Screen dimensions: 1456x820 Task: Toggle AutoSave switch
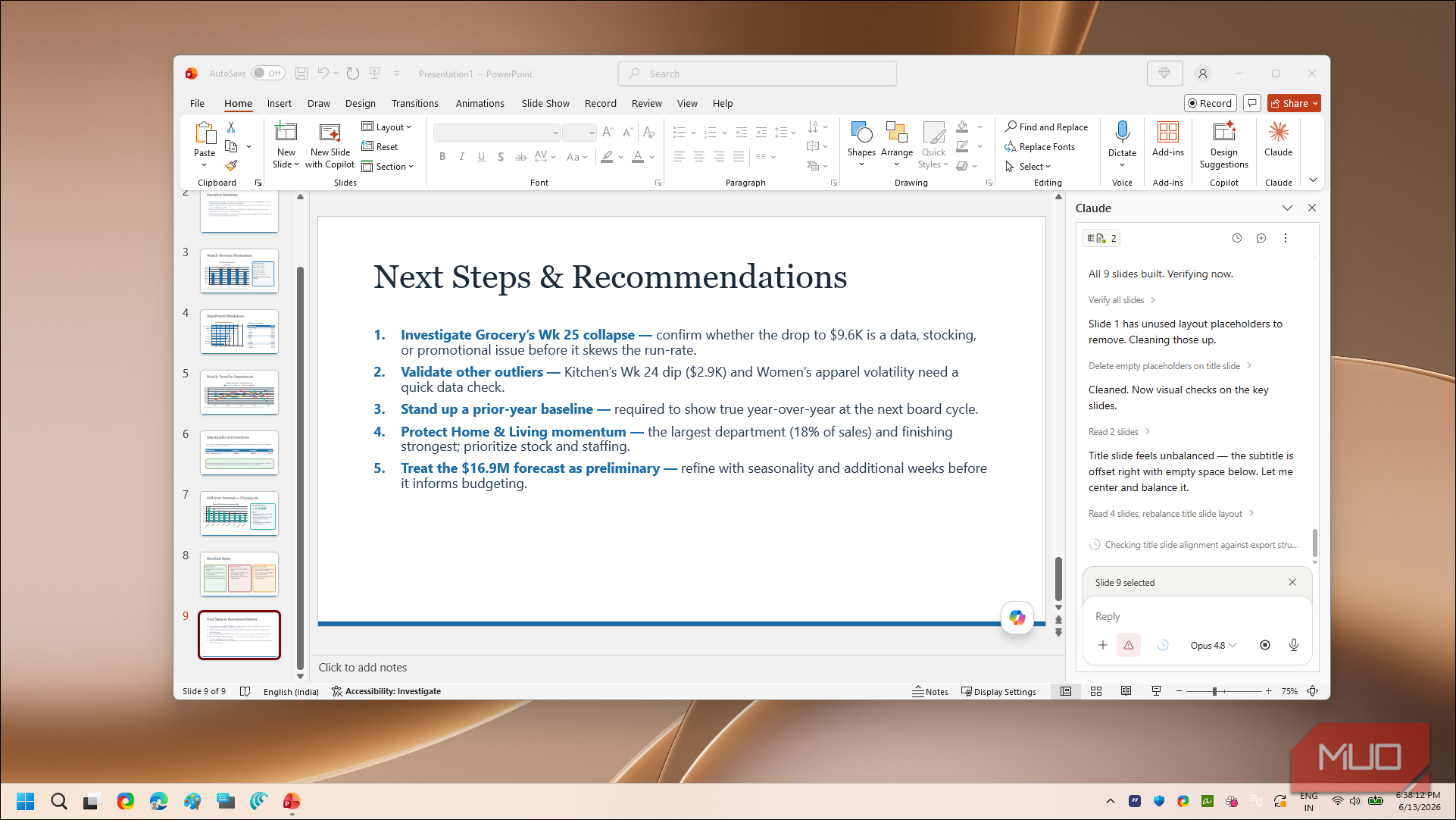coord(268,74)
